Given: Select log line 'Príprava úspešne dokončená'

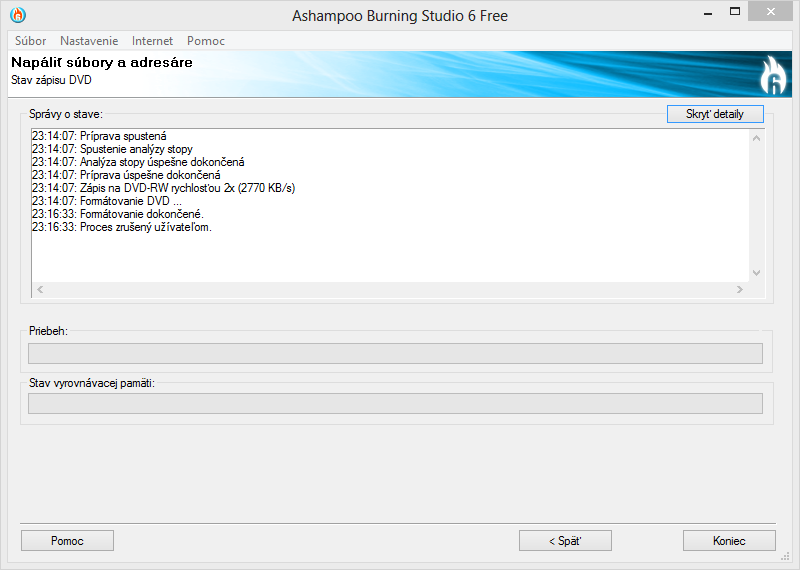Looking at the screenshot, I should coord(126,175).
